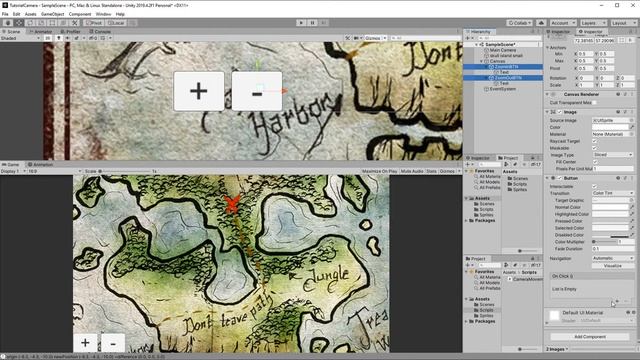This screenshot has width=640, height=360.
Task: Toggle Button component enabled checkbox
Action: (560, 178)
